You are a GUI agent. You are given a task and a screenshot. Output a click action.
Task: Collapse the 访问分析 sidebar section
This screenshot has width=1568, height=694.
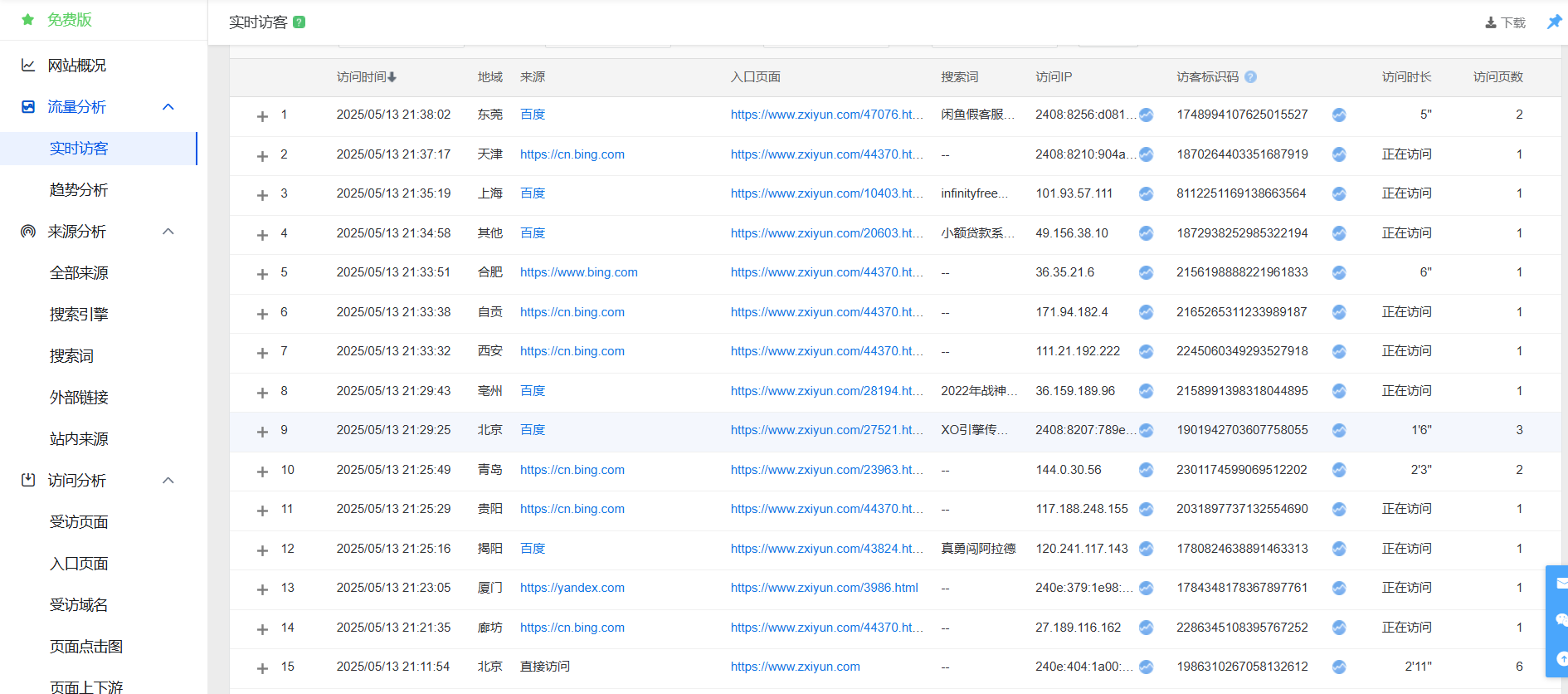click(x=168, y=481)
